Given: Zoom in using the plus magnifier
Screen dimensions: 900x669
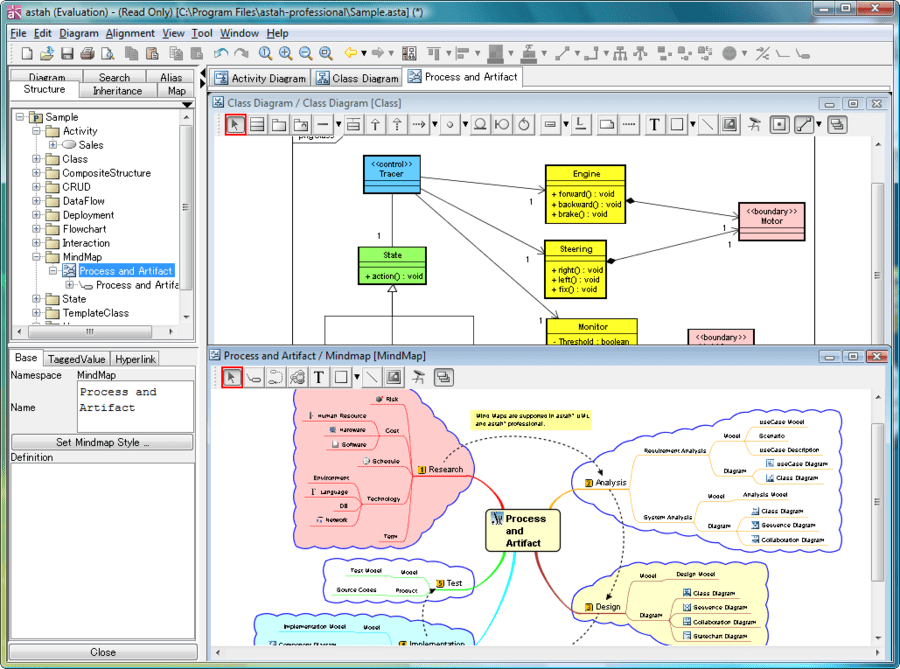Looking at the screenshot, I should [x=285, y=53].
